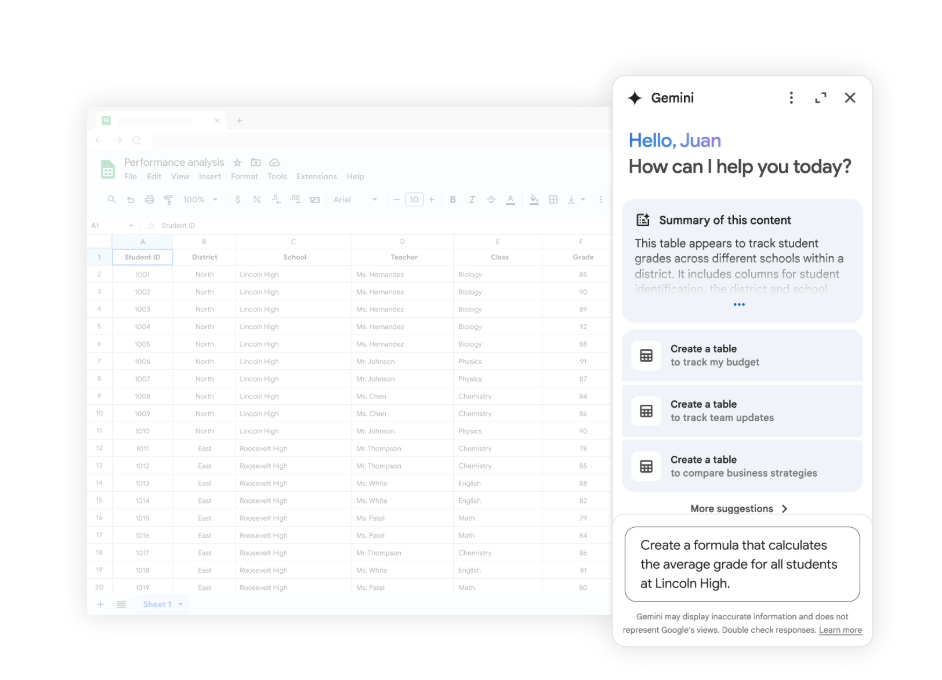This screenshot has height=680, width=942.
Task: Format selection as currency
Action: (x=236, y=199)
